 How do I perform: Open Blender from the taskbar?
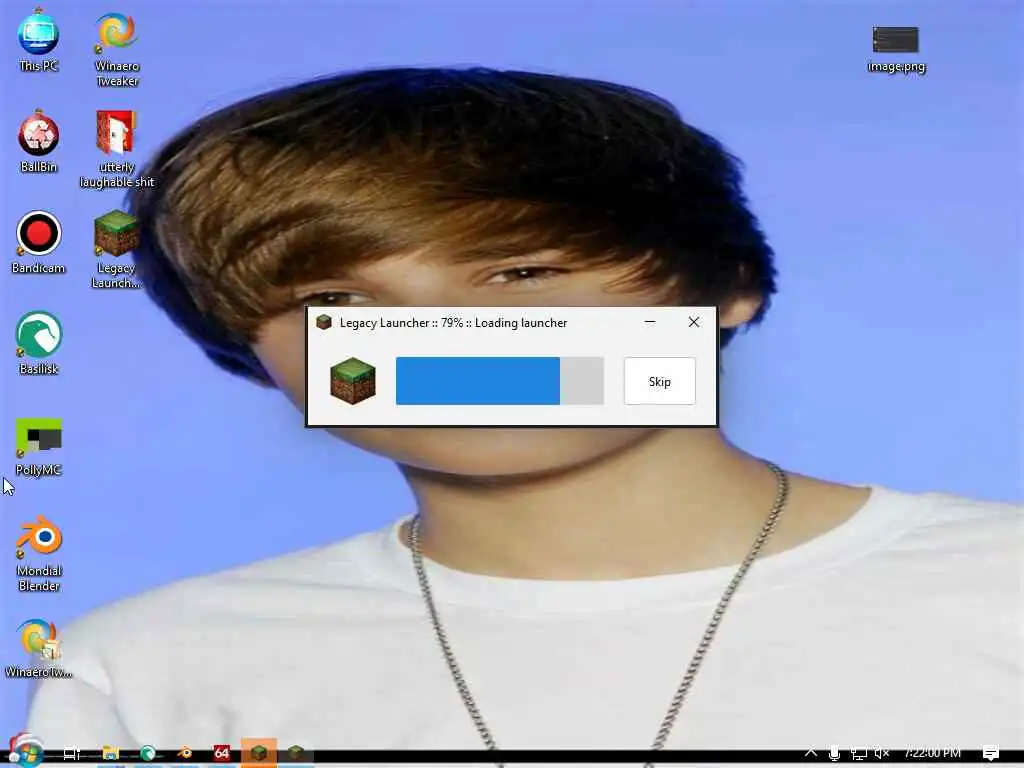tap(185, 753)
